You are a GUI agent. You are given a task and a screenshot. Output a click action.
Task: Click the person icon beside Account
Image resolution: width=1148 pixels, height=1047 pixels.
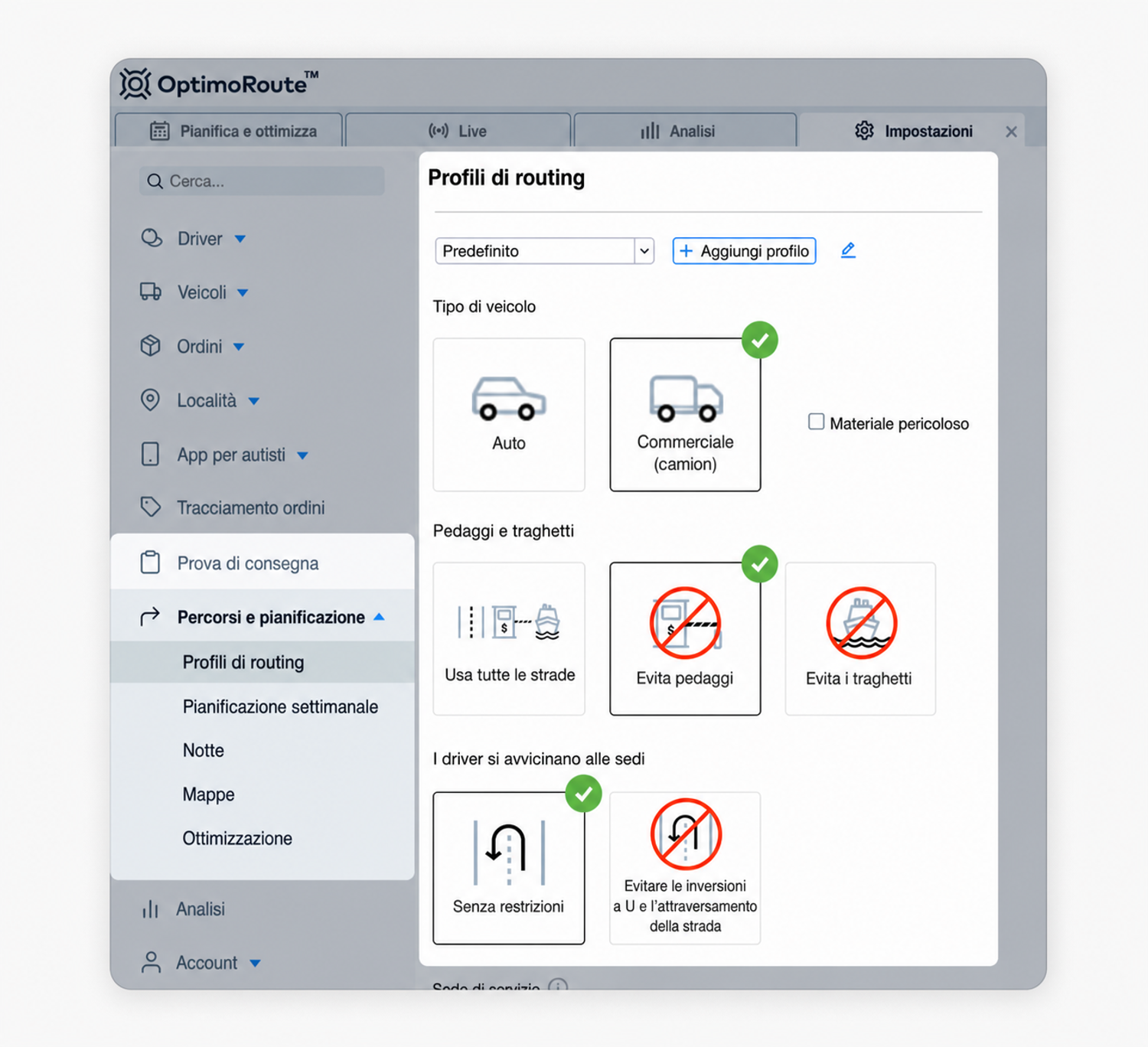[x=152, y=962]
